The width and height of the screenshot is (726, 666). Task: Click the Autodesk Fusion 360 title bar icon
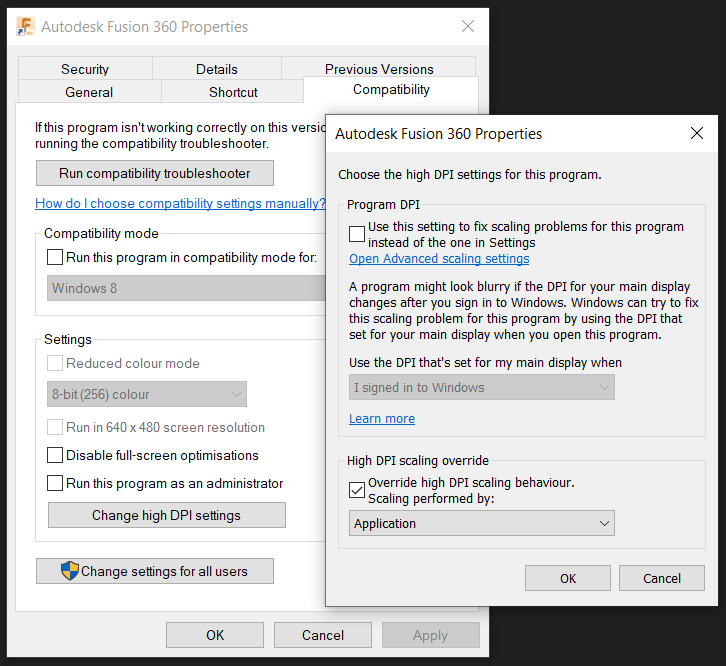25,26
